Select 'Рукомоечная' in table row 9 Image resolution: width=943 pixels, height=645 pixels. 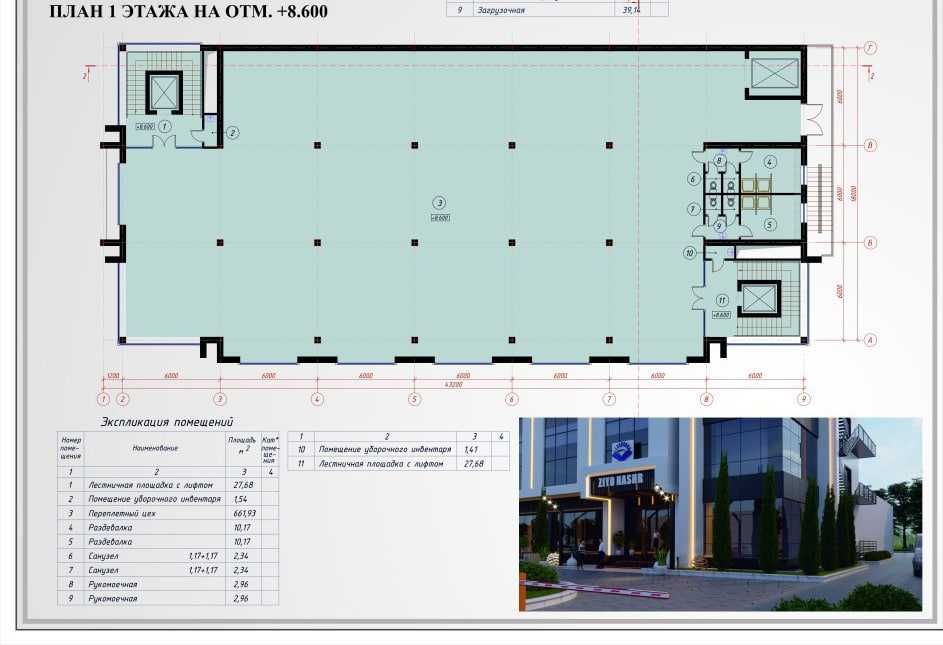(112, 599)
